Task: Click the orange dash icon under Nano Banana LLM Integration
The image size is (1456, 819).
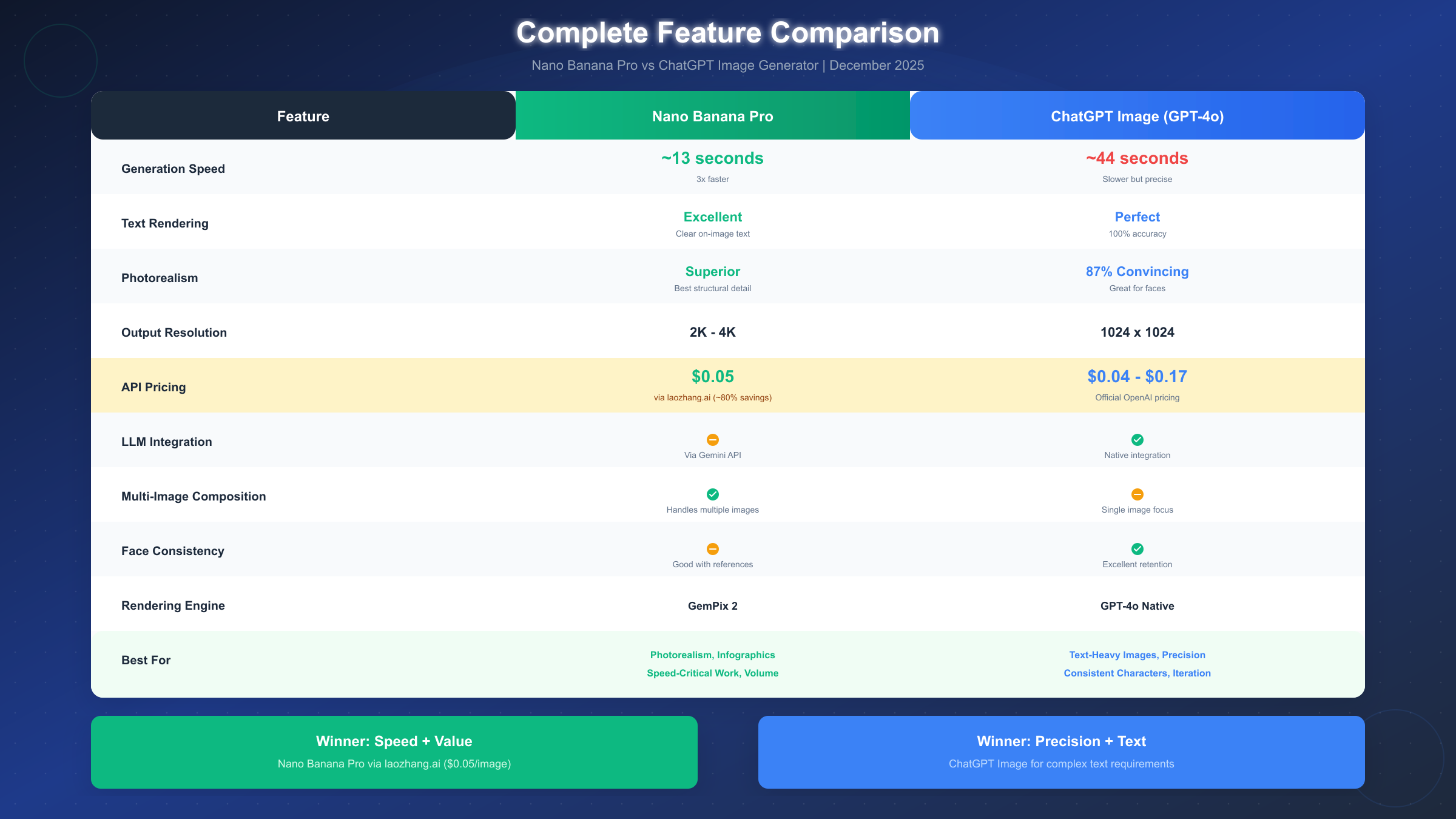Action: [x=713, y=439]
